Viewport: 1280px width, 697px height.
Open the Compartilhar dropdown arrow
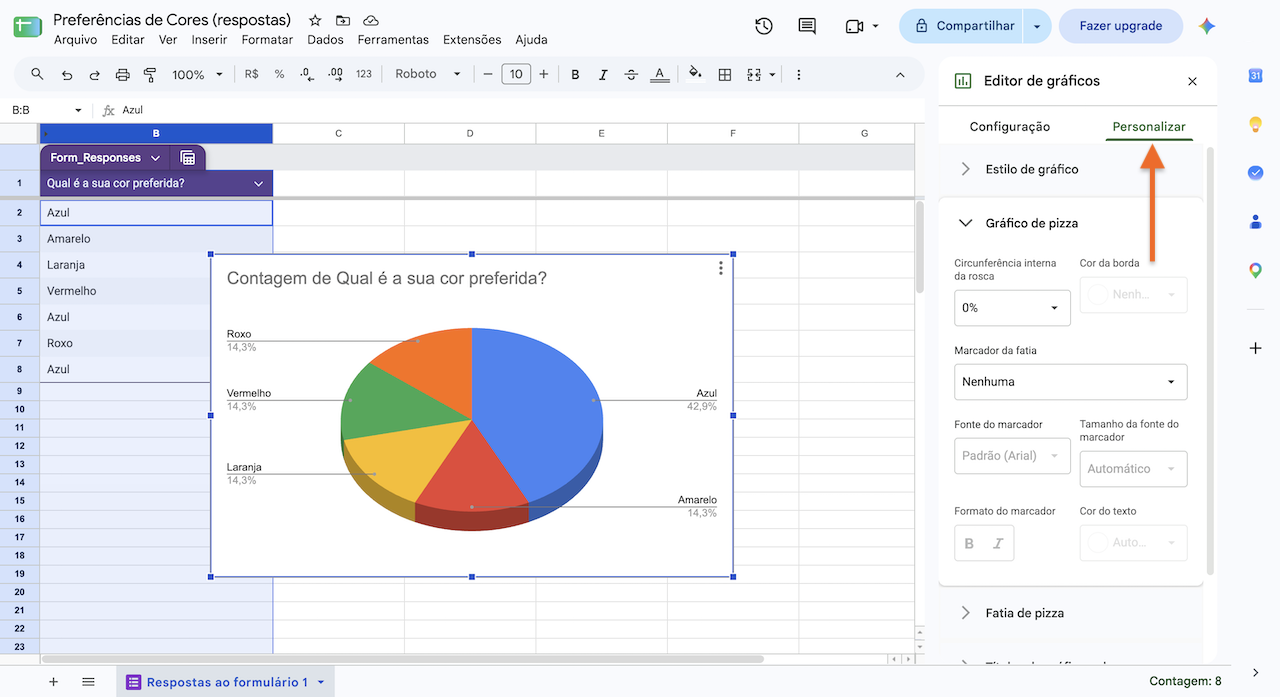tap(1037, 26)
